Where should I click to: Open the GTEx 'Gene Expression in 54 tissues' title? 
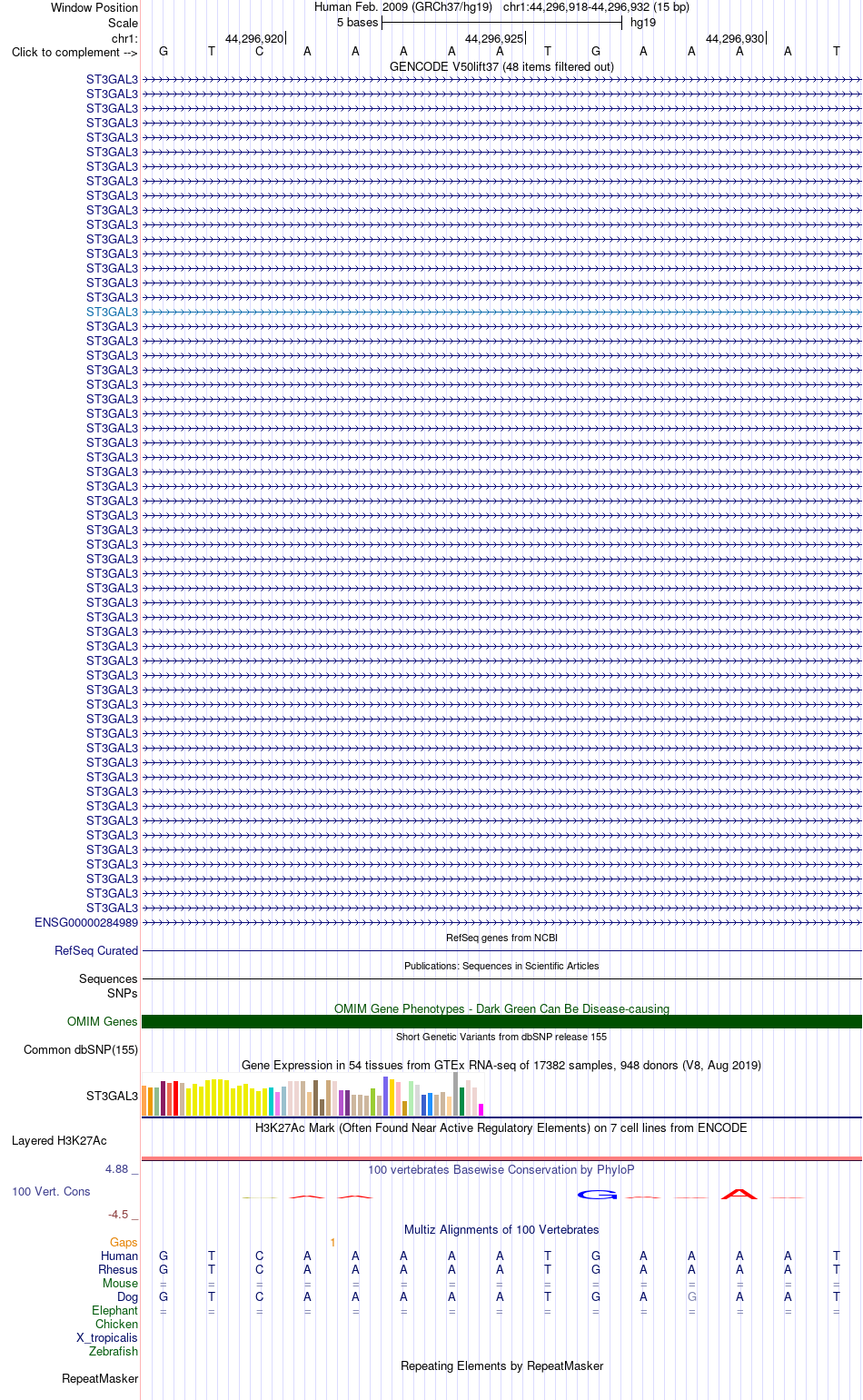[501, 1065]
